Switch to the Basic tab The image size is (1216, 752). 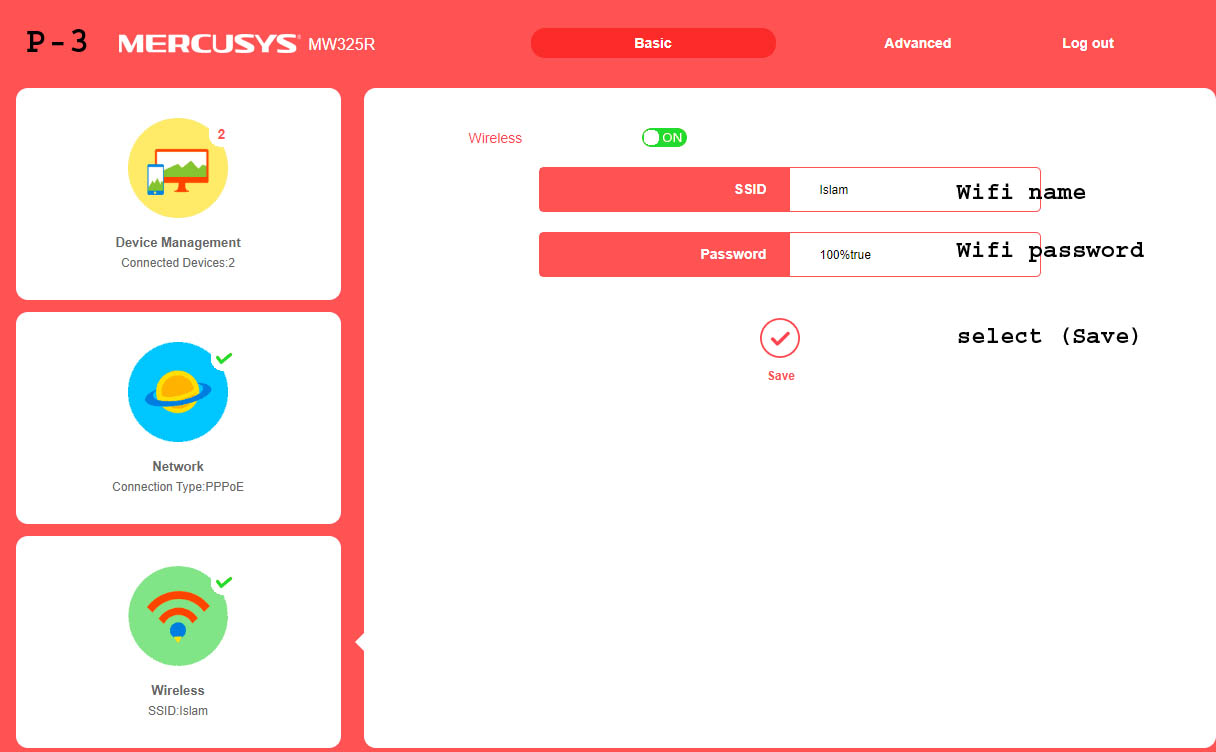point(653,43)
